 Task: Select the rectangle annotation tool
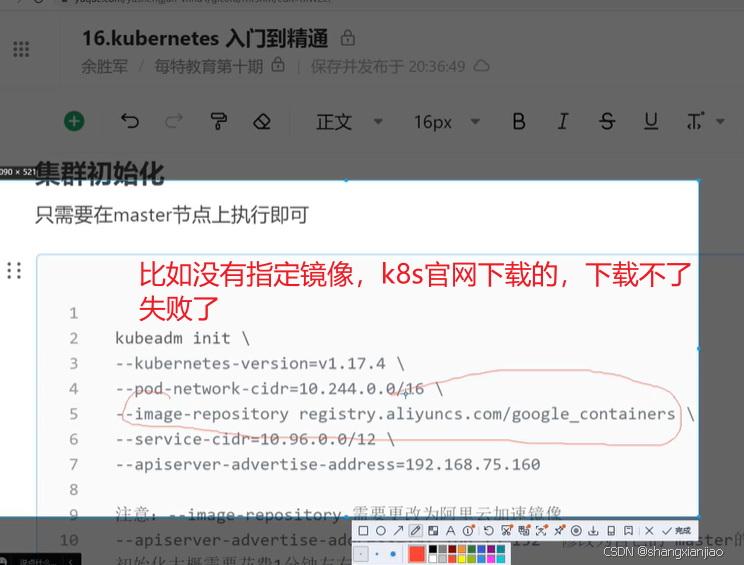pos(363,530)
